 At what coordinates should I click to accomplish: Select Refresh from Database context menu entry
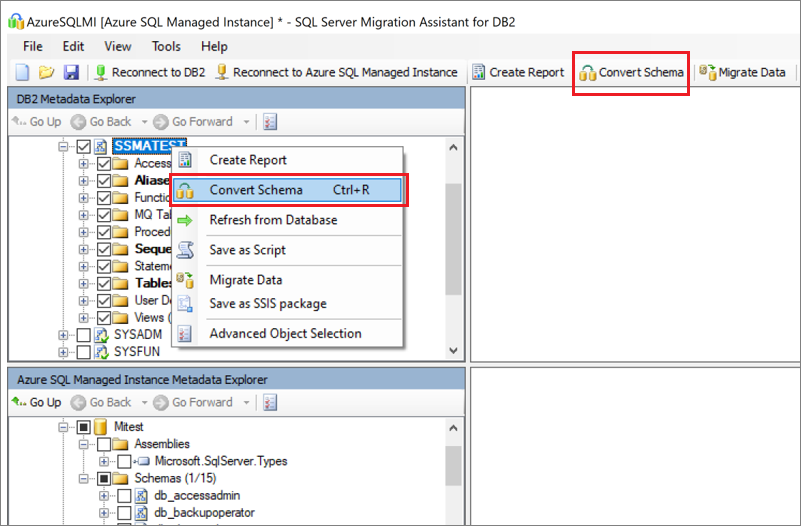(x=287, y=220)
